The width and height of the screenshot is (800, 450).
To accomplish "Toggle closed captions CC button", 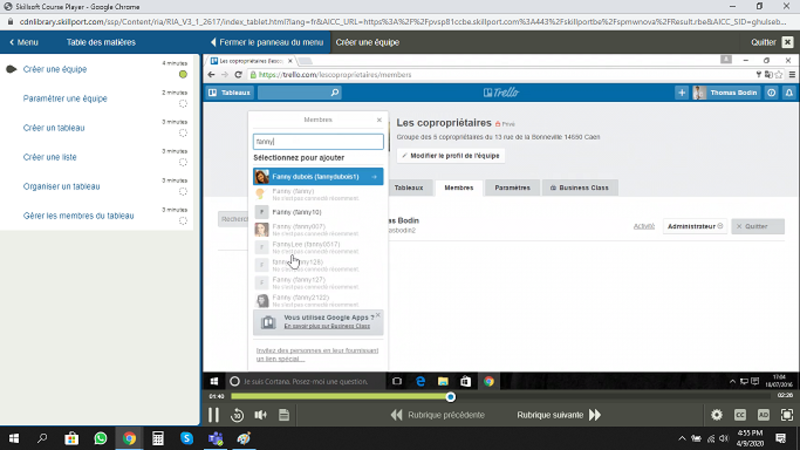I will click(x=740, y=415).
